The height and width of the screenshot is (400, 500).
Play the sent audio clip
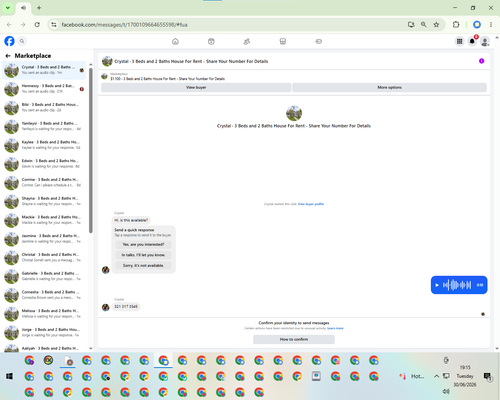pyautogui.click(x=437, y=285)
